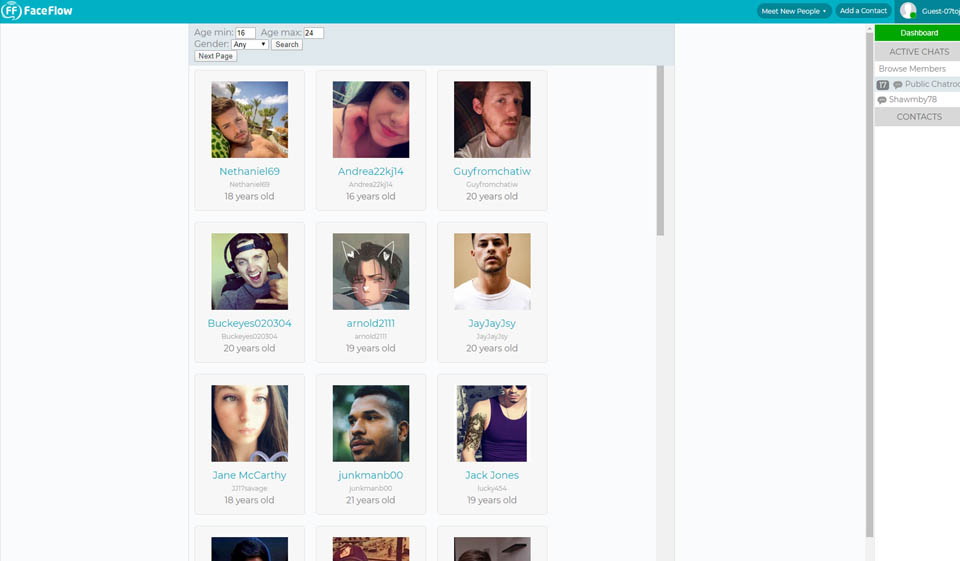Open the Meet New People dropdown
This screenshot has width=960, height=561.
pos(794,11)
